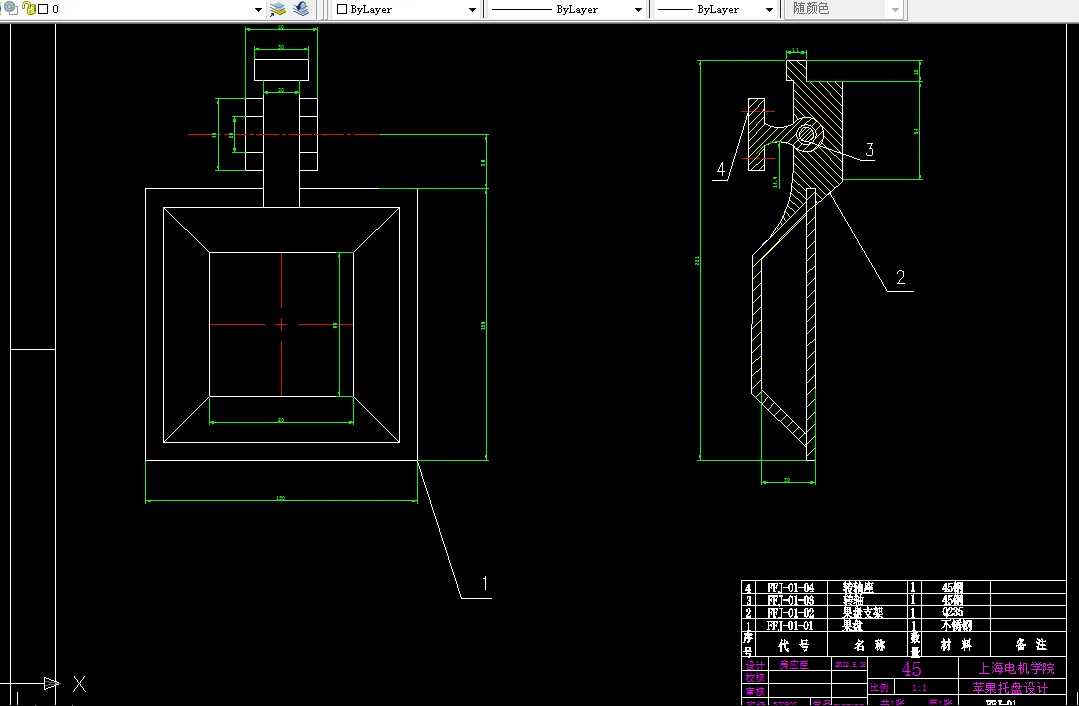The image size is (1079, 706).
Task: Click 苹果托盘设计 drawing title text
Action: pos(1010,688)
